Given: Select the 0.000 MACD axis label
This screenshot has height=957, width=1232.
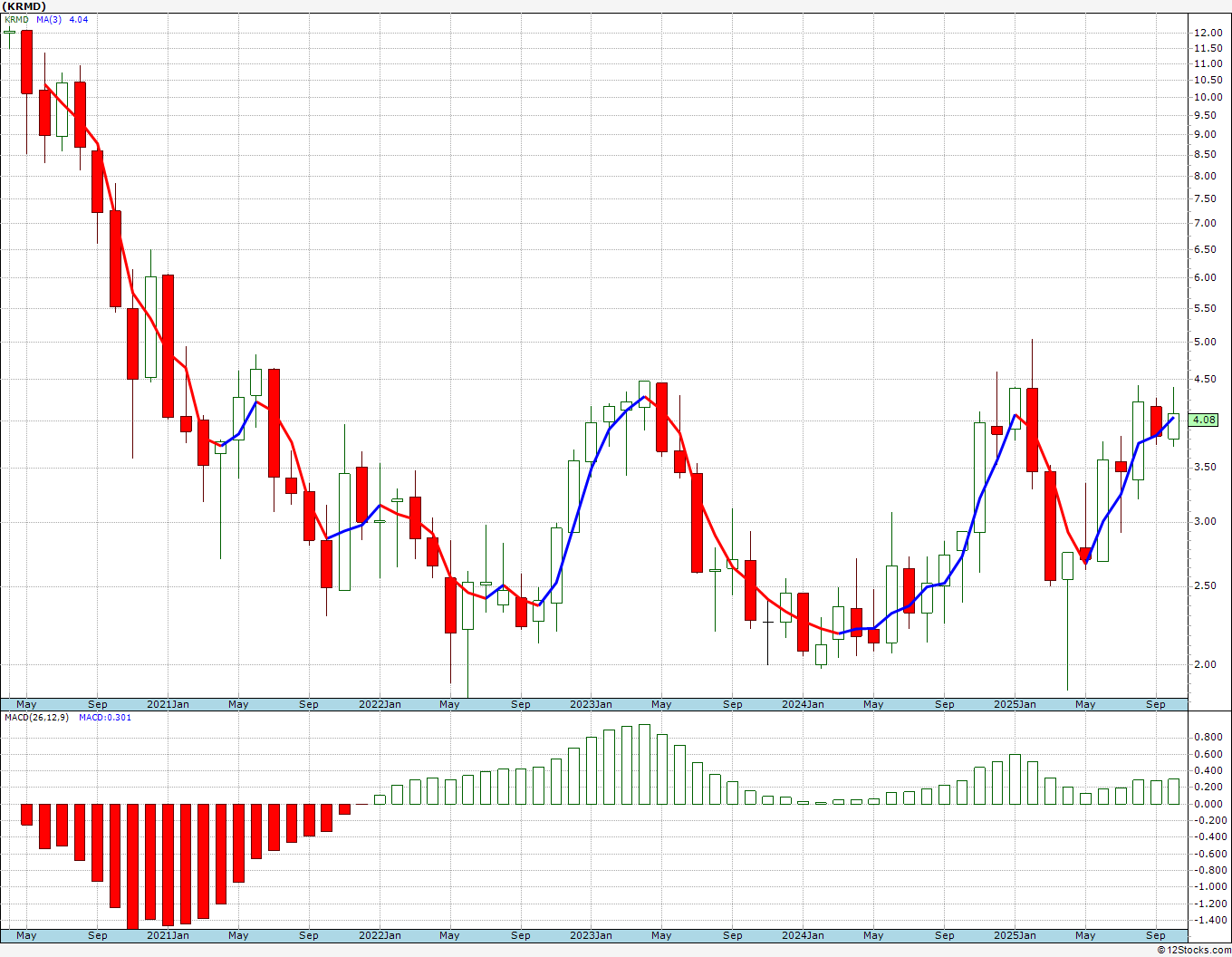Looking at the screenshot, I should click(x=1208, y=804).
